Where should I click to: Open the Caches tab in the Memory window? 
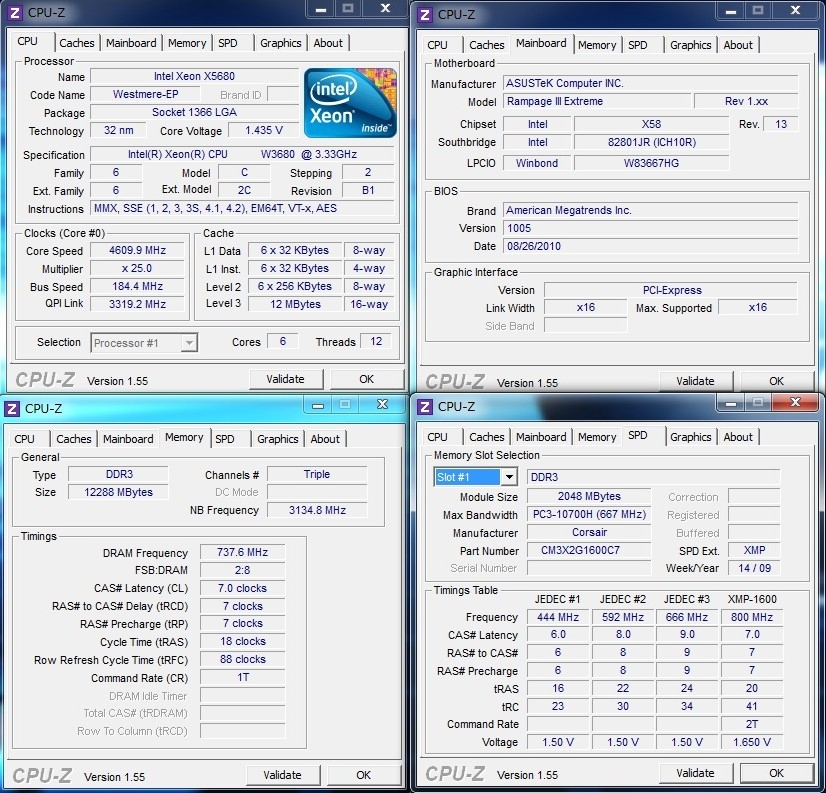tap(74, 439)
